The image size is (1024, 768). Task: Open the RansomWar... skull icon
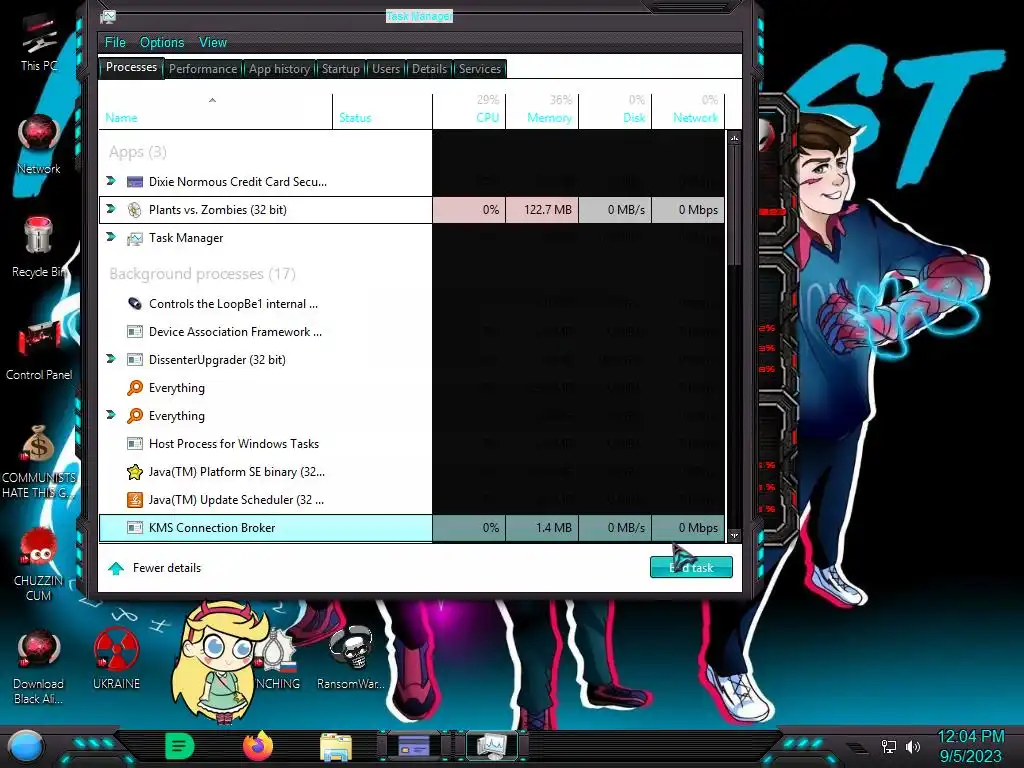351,658
